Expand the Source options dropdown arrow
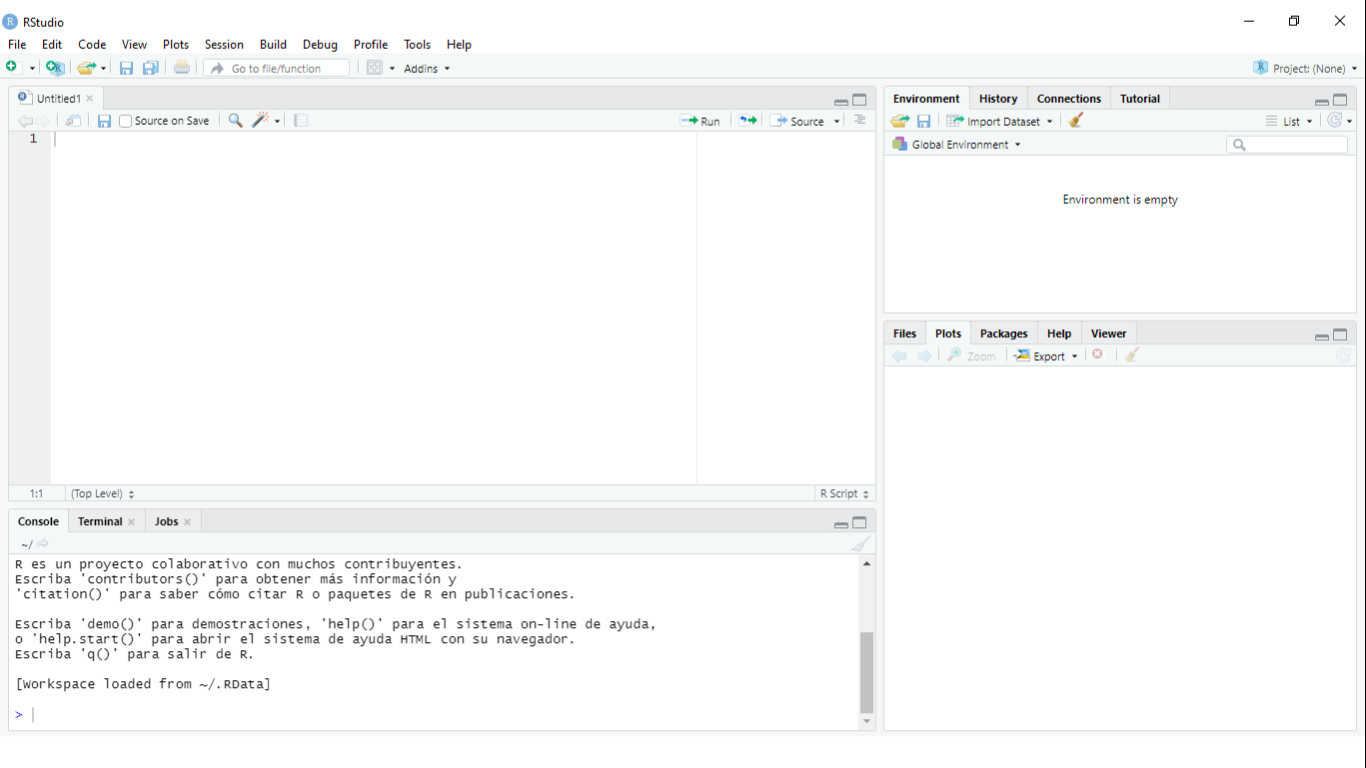This screenshot has width=1366, height=768. 837,121
